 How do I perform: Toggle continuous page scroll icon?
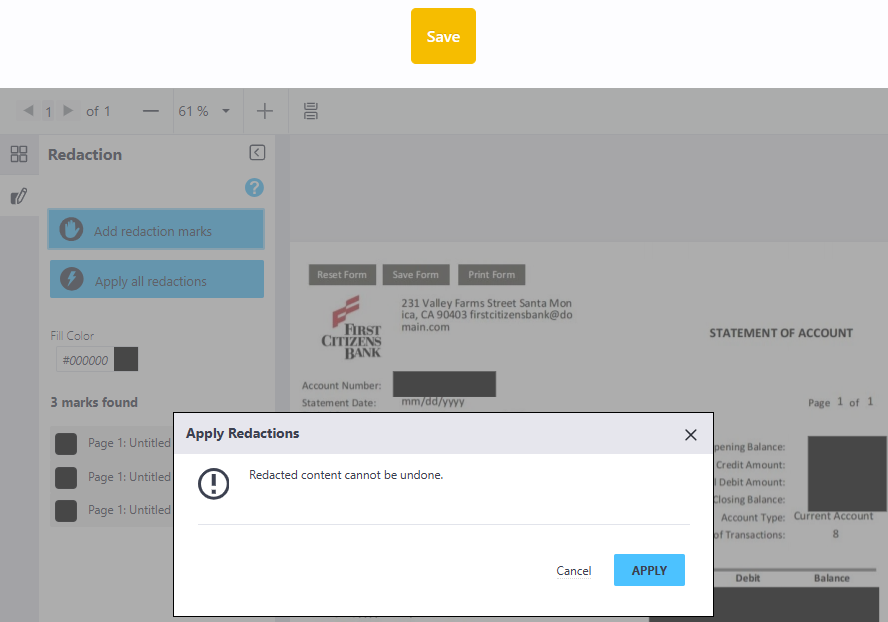coord(311,111)
